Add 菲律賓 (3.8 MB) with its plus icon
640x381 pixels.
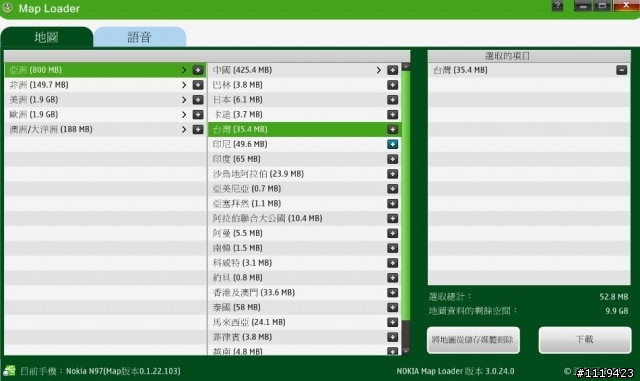tap(393, 337)
